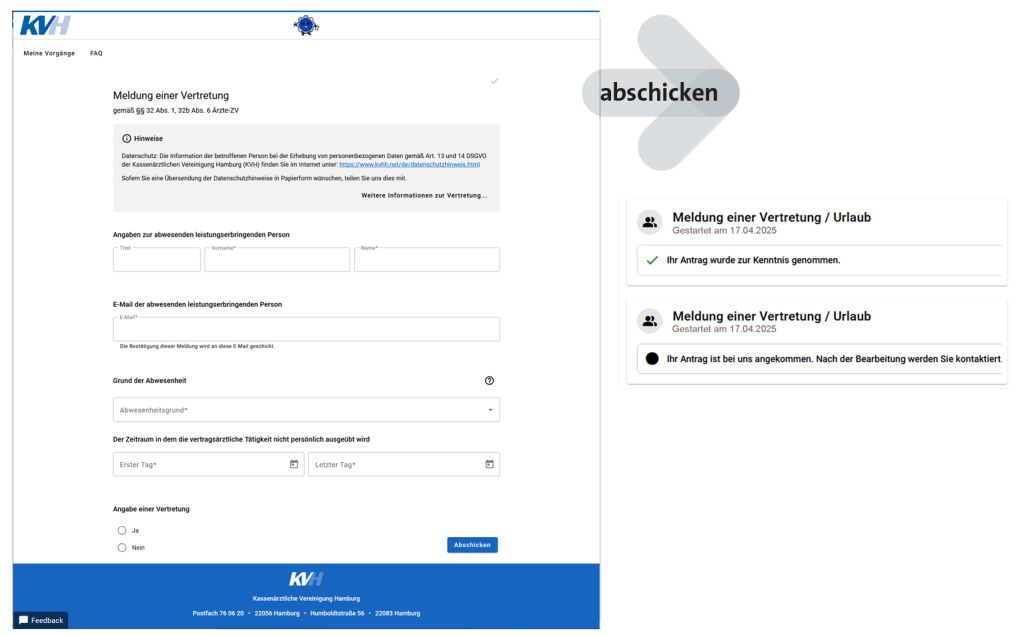Click the help question mark beside Grund der Abwesenheit

(489, 381)
